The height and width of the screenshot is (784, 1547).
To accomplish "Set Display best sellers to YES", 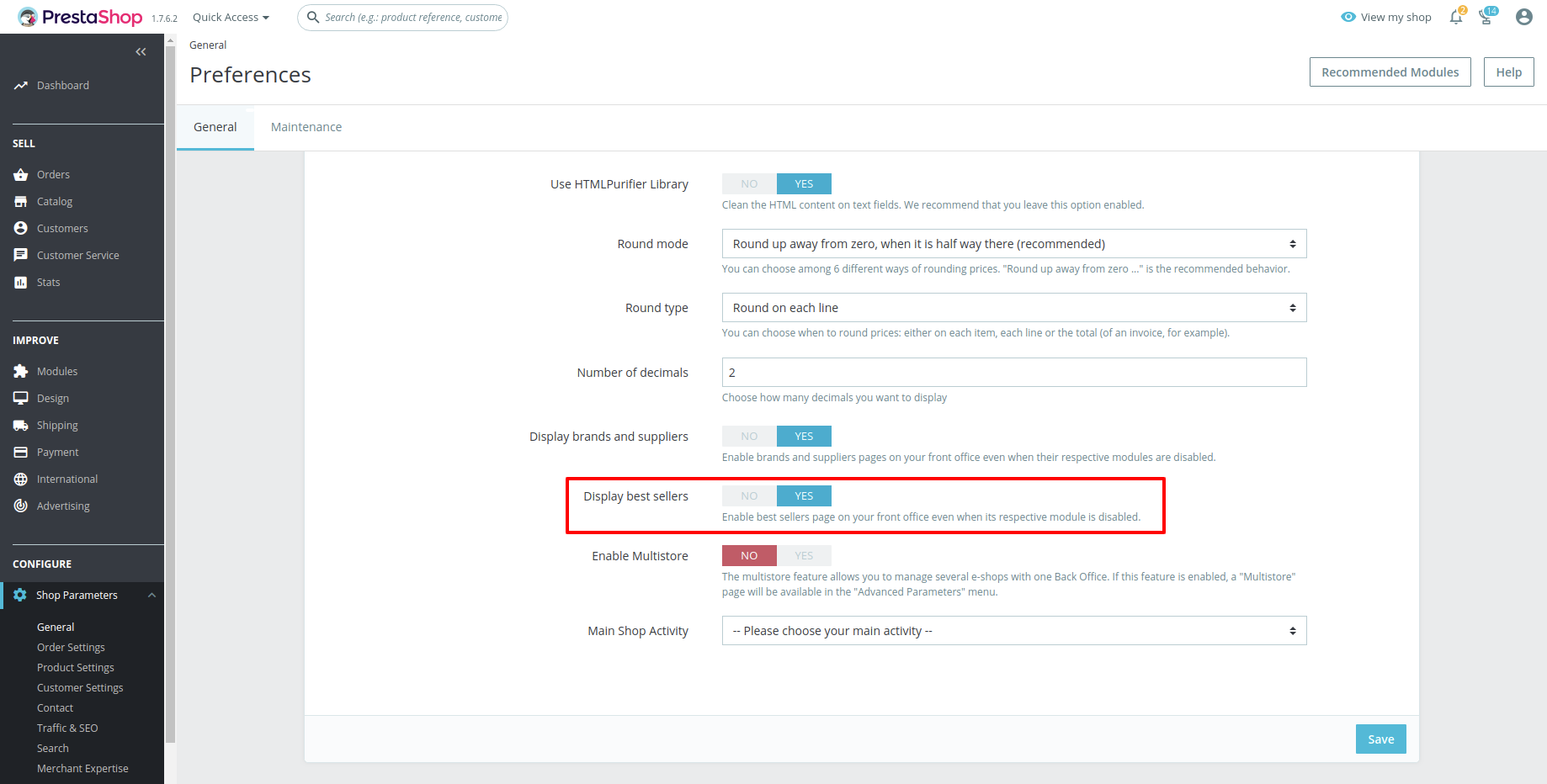I will [x=804, y=496].
